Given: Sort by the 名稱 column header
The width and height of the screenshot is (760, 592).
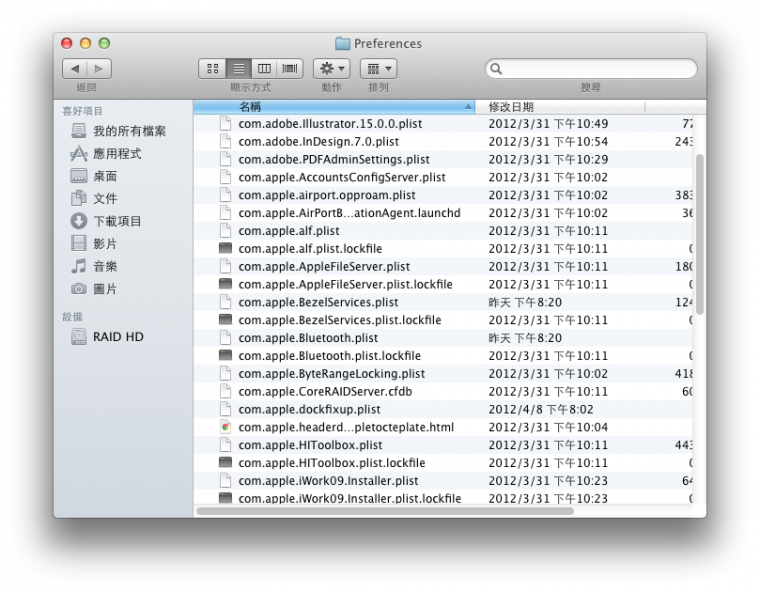Looking at the screenshot, I should [x=334, y=107].
